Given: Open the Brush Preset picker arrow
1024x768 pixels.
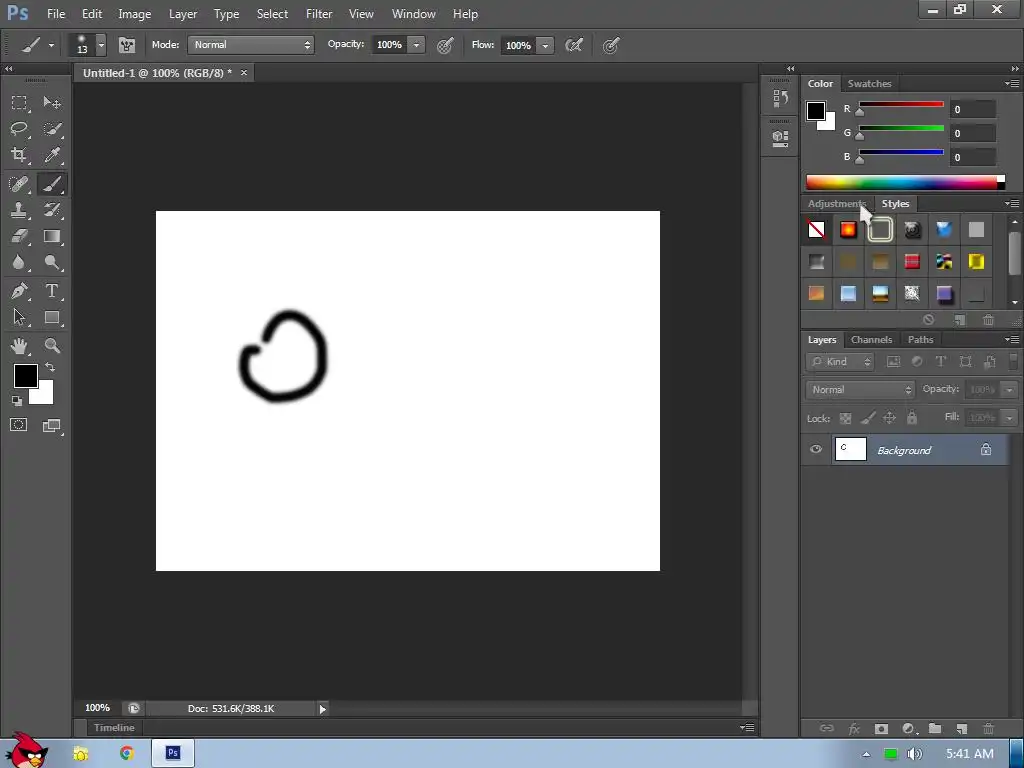Looking at the screenshot, I should point(101,45).
